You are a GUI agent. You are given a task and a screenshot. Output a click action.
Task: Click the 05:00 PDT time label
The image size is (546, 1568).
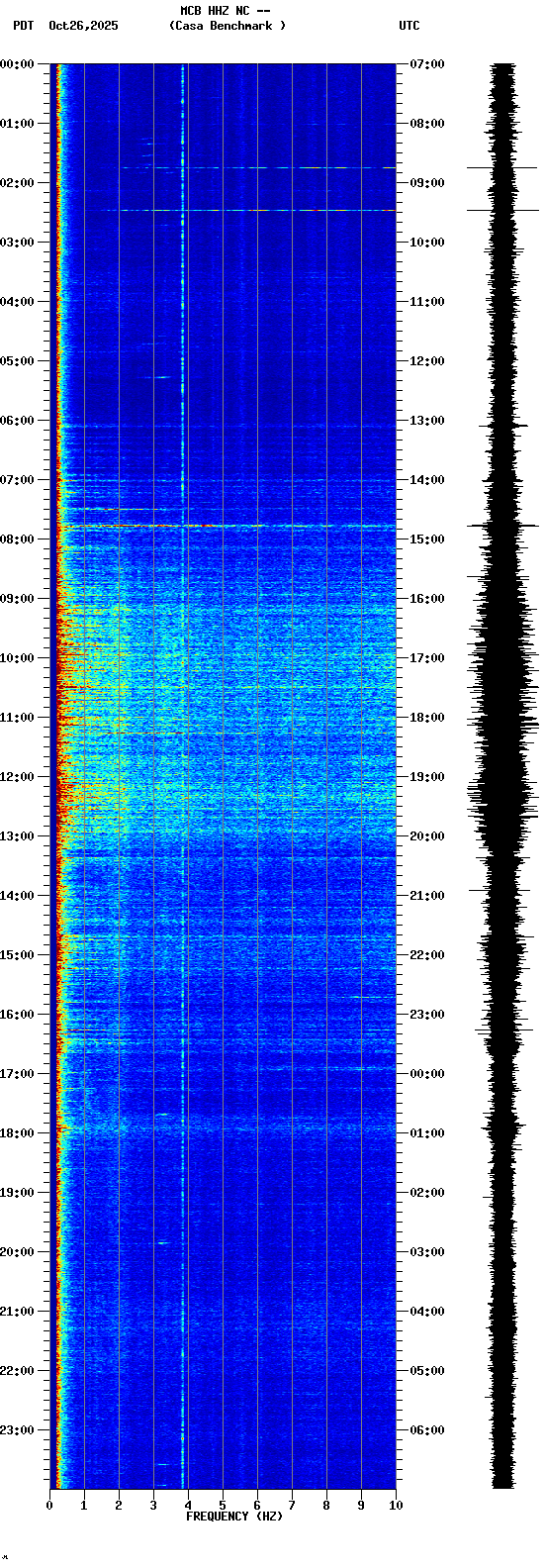(17, 361)
